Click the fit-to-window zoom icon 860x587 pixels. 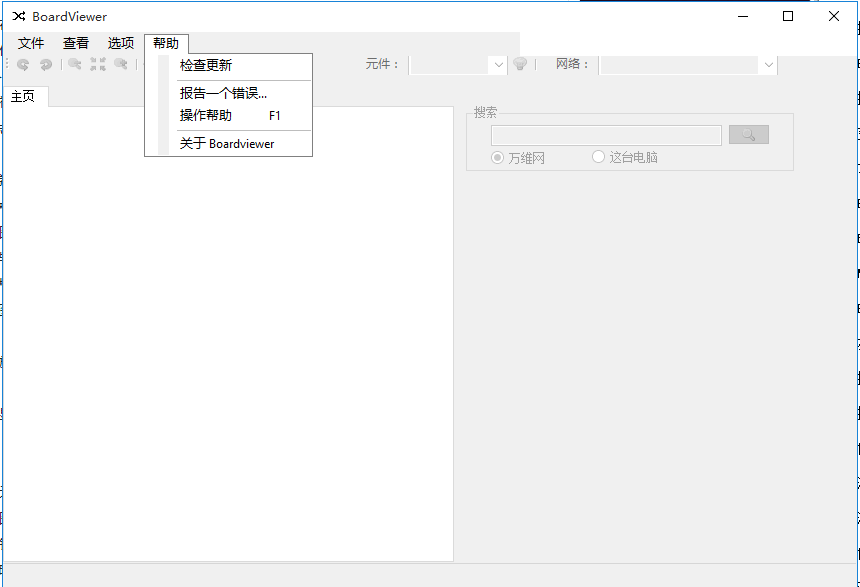tap(97, 65)
